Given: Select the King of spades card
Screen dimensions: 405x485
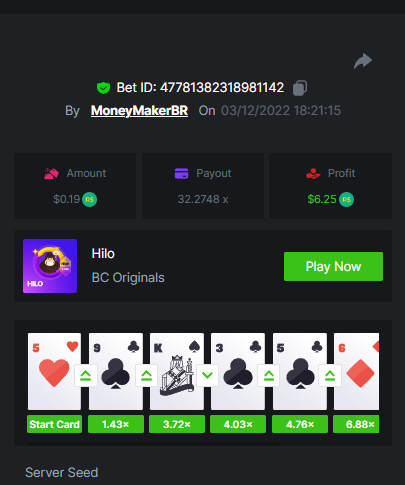Looking at the screenshot, I should point(177,371).
